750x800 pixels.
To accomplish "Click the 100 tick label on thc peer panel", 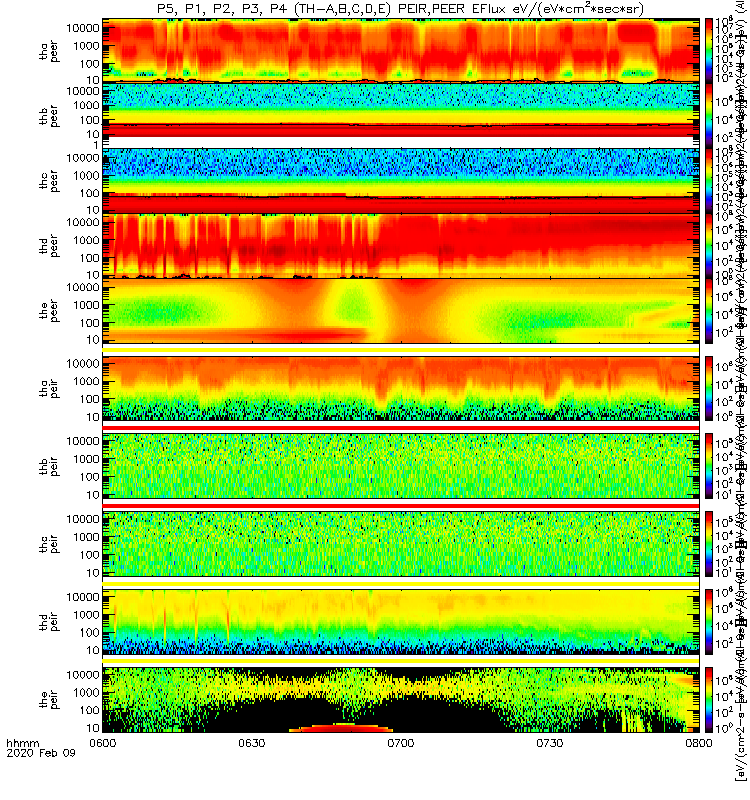I will click(x=89, y=193).
